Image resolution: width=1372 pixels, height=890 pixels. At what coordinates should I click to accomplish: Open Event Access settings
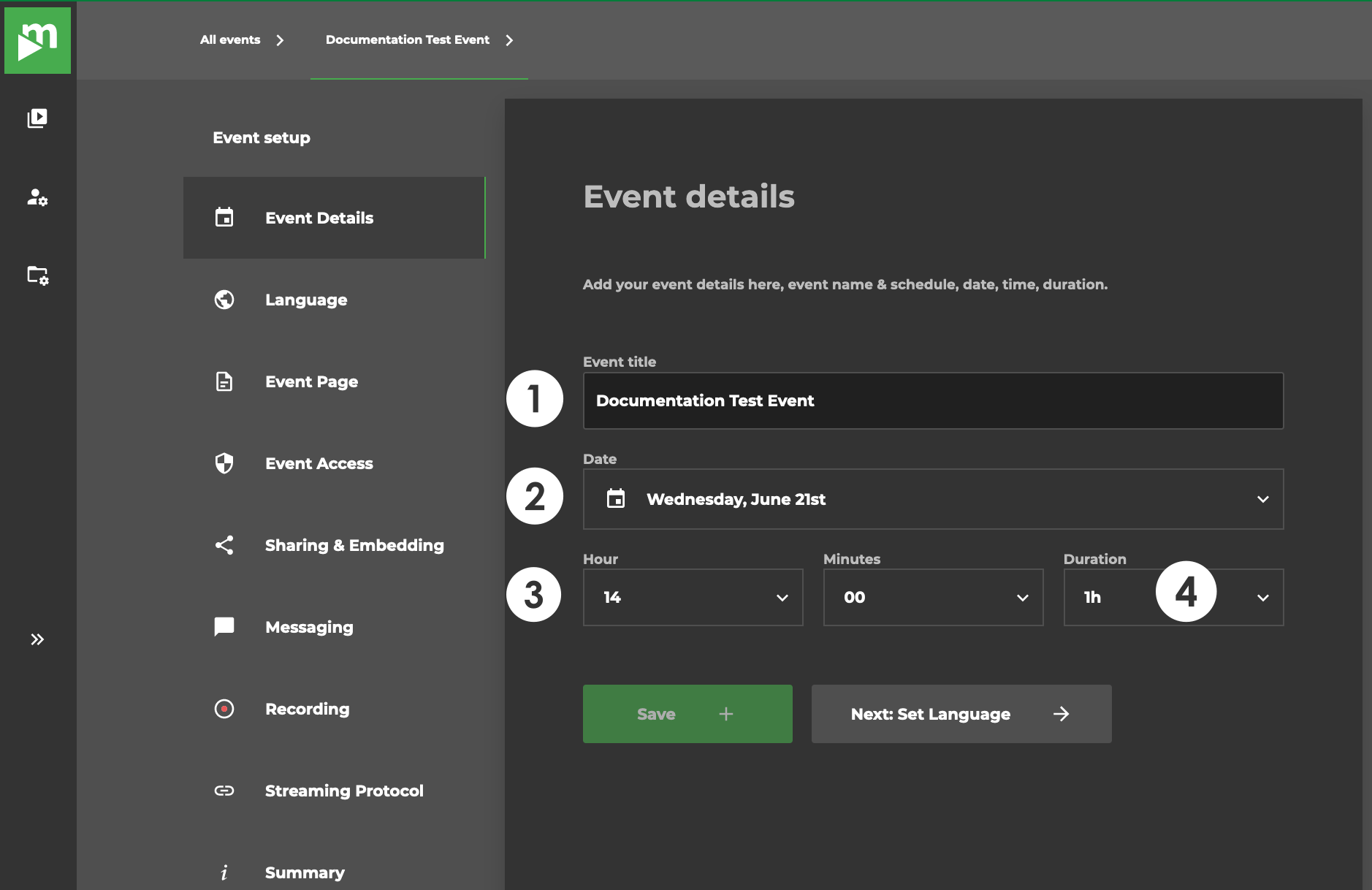pos(335,463)
